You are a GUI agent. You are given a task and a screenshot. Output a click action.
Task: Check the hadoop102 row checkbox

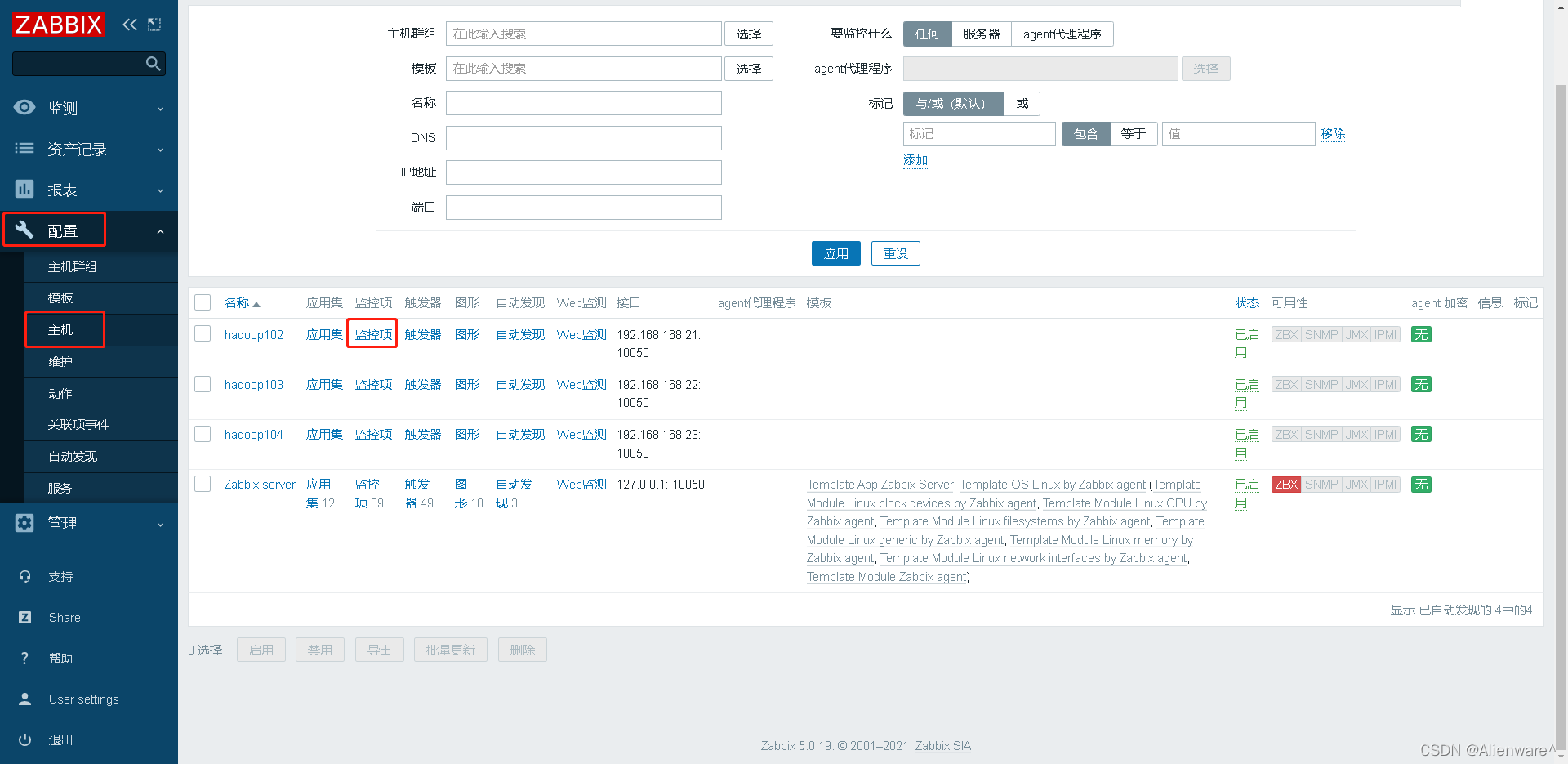tap(203, 333)
